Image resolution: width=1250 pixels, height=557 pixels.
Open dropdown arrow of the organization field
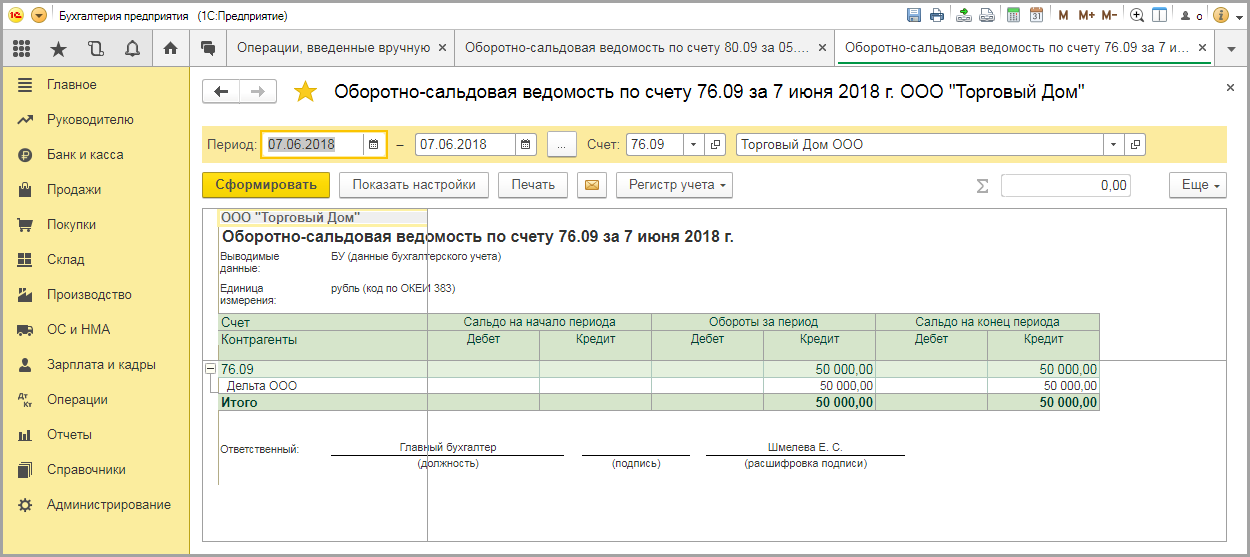coord(1114,144)
